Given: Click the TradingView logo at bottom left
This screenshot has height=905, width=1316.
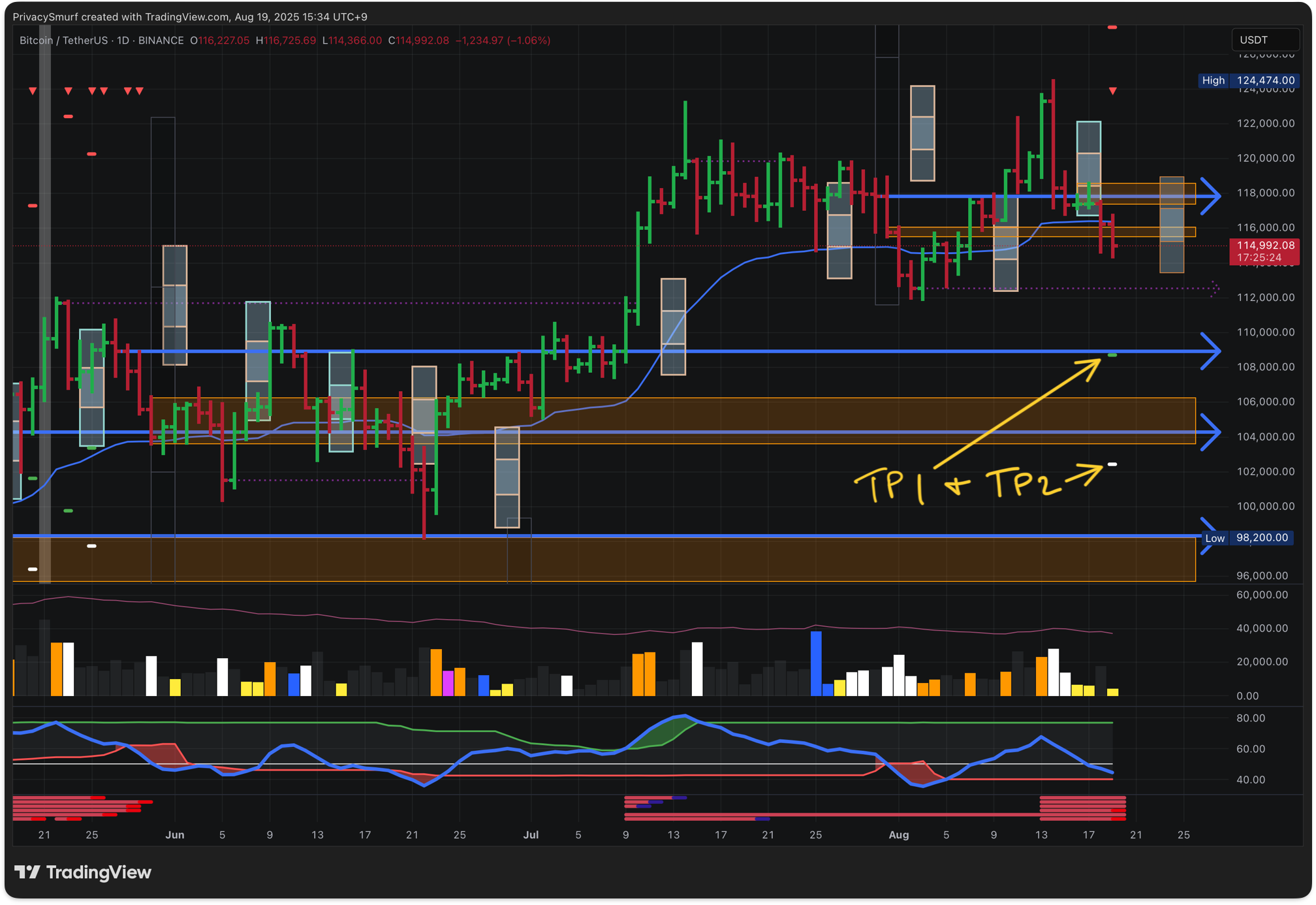Looking at the screenshot, I should click(x=83, y=872).
